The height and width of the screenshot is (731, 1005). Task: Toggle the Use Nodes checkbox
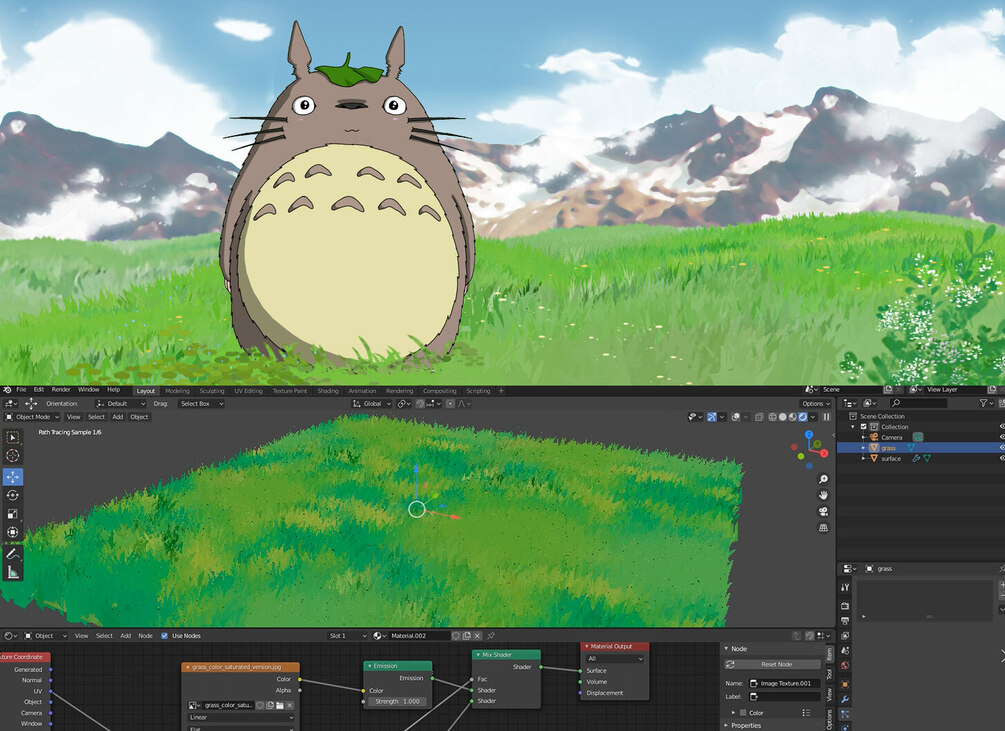164,636
